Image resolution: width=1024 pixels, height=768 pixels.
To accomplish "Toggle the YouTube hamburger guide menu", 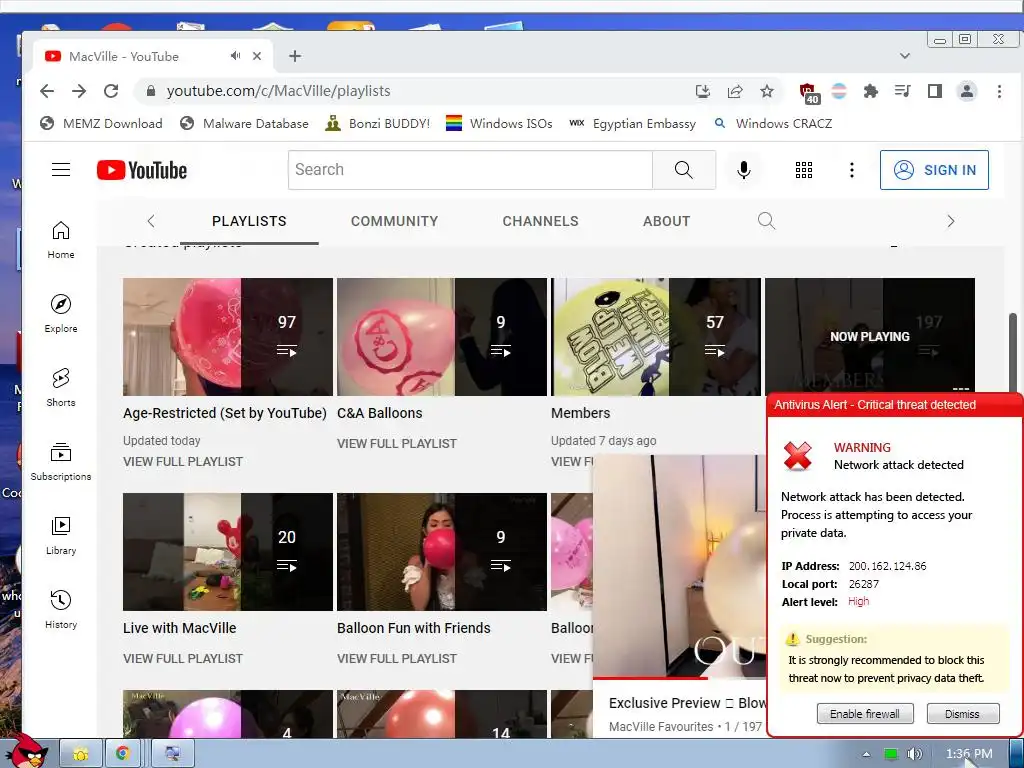I will [61, 170].
